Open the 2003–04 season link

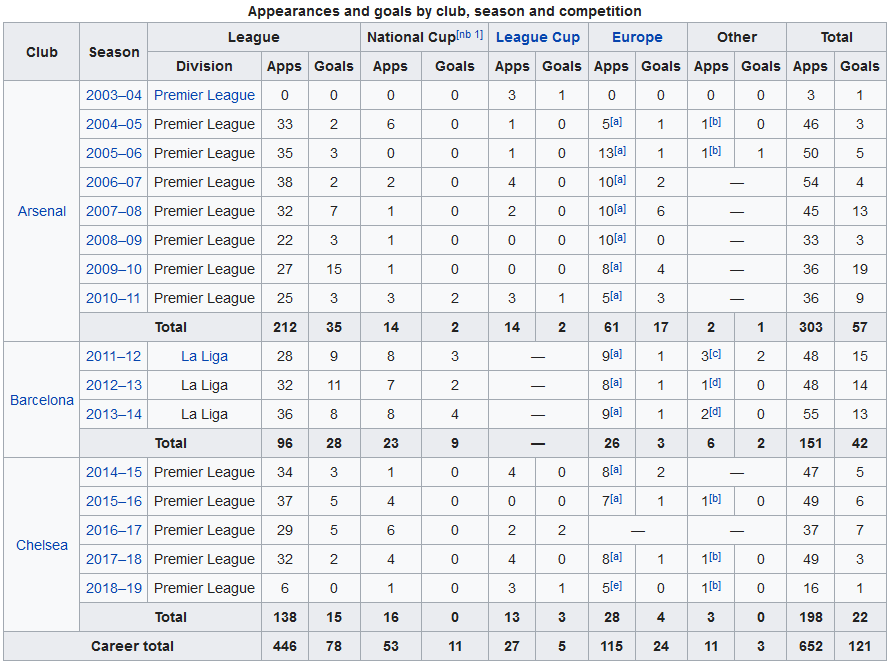click(114, 95)
